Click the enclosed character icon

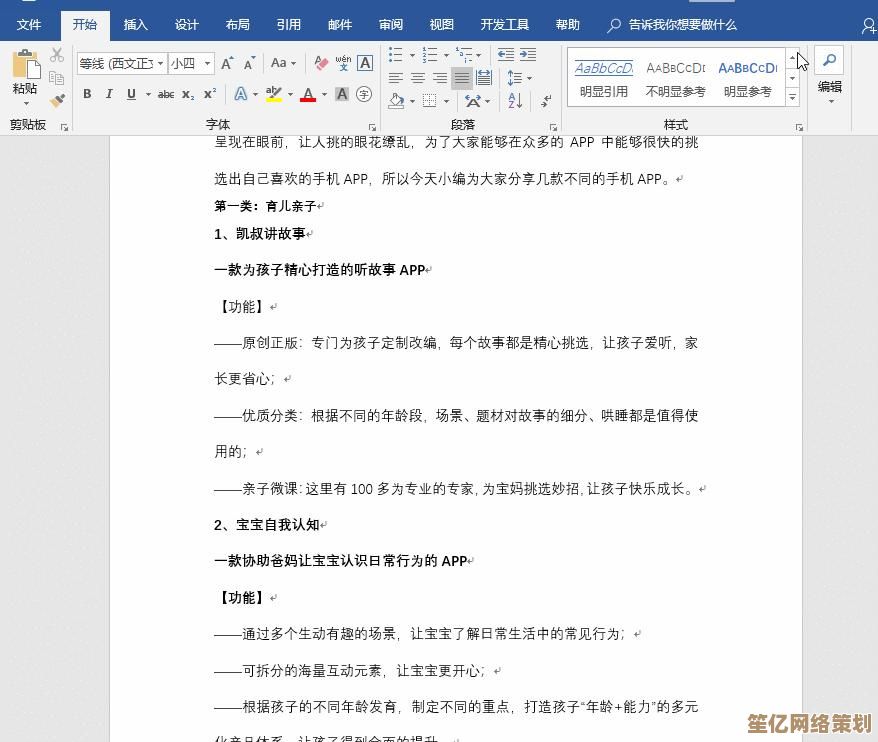point(364,94)
